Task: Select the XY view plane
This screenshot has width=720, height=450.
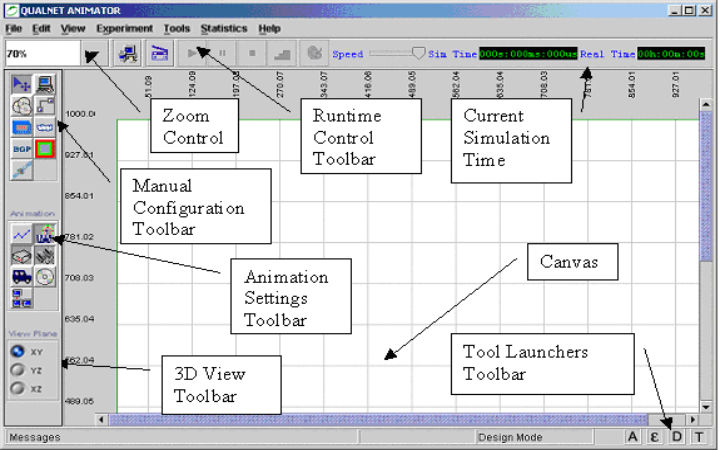Action: (x=18, y=352)
